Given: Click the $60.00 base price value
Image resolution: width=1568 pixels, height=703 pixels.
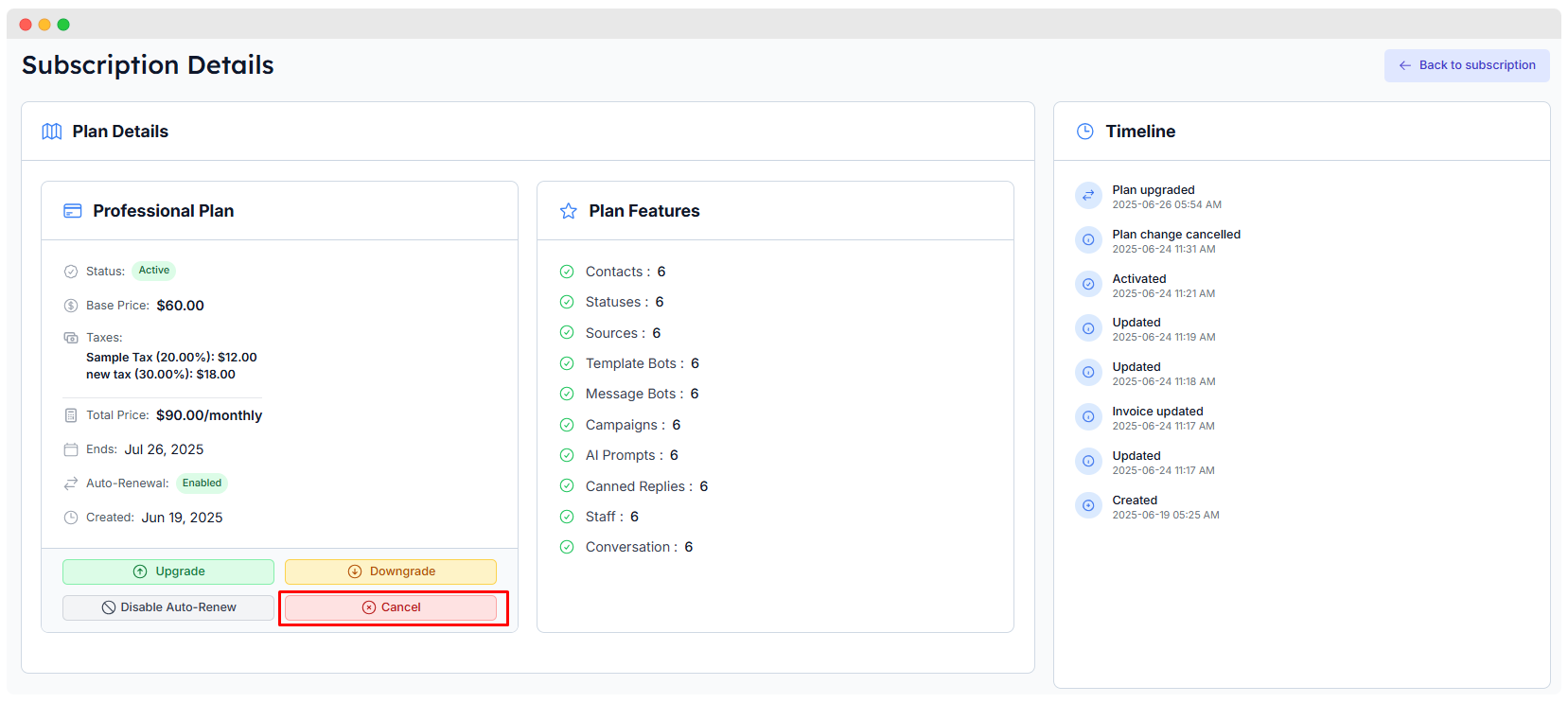Looking at the screenshot, I should pyautogui.click(x=181, y=306).
